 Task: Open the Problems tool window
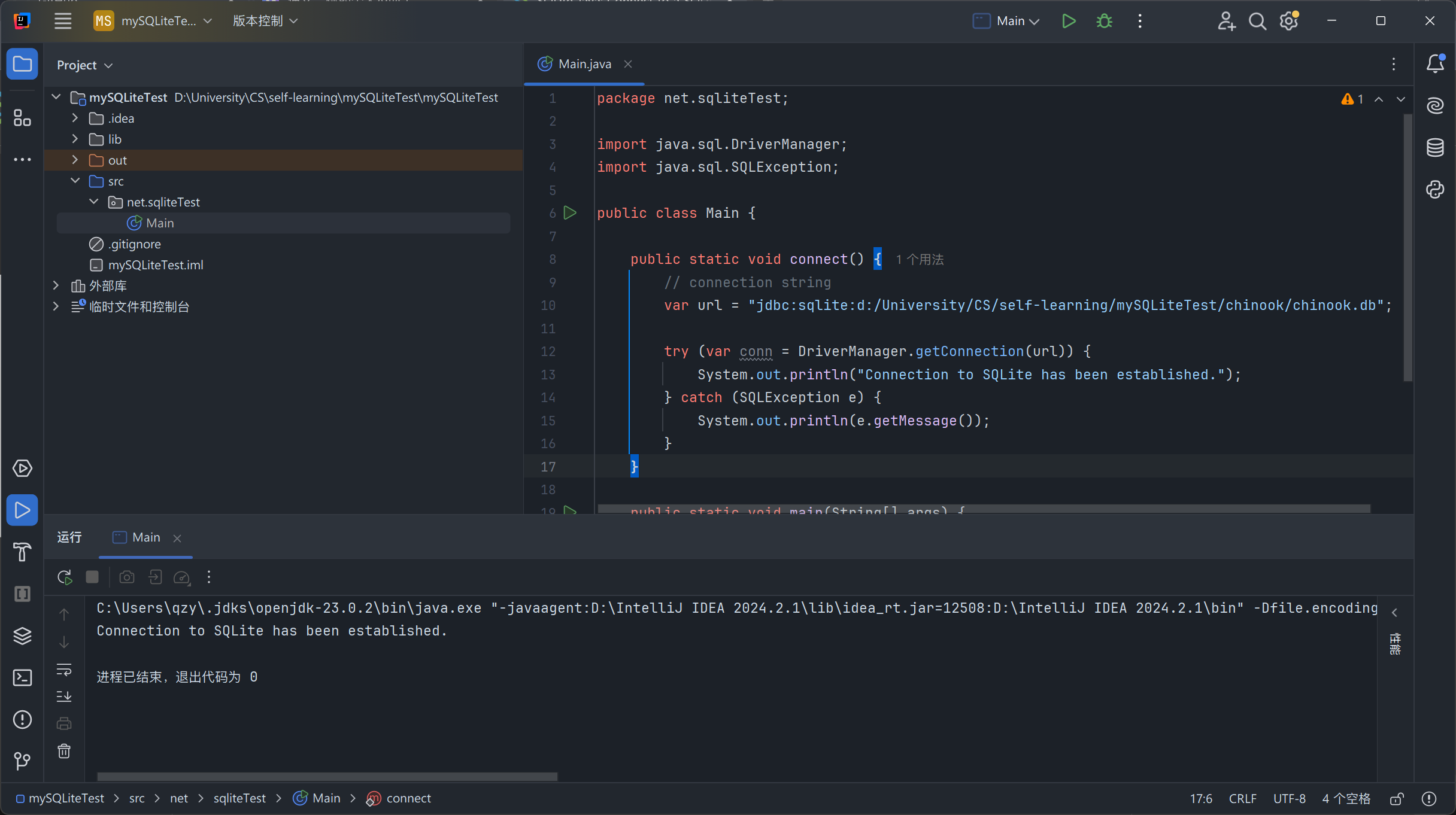click(x=22, y=719)
